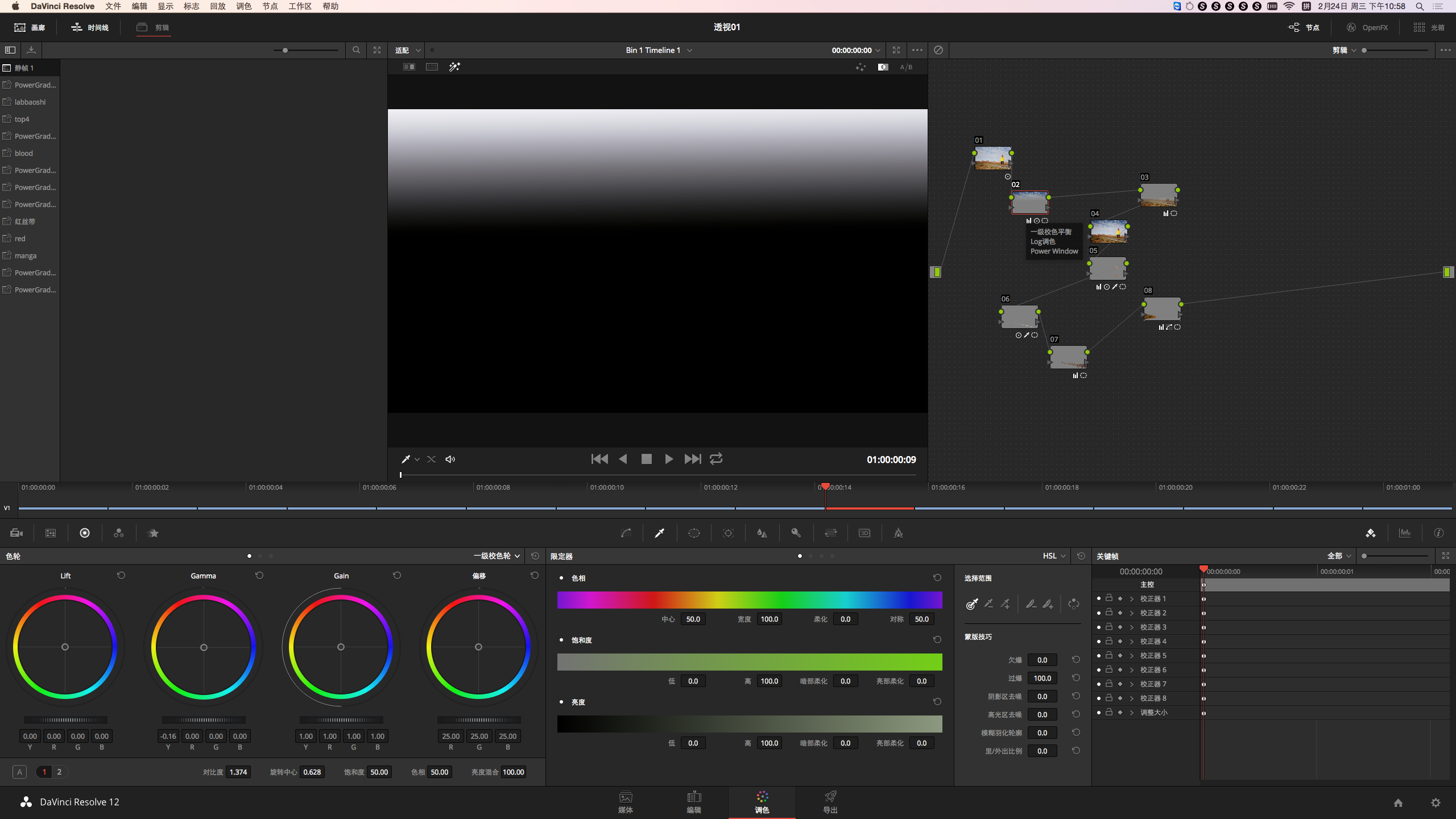Expand the Corrector 1 keyframe track
The height and width of the screenshot is (819, 1456).
(x=1132, y=599)
